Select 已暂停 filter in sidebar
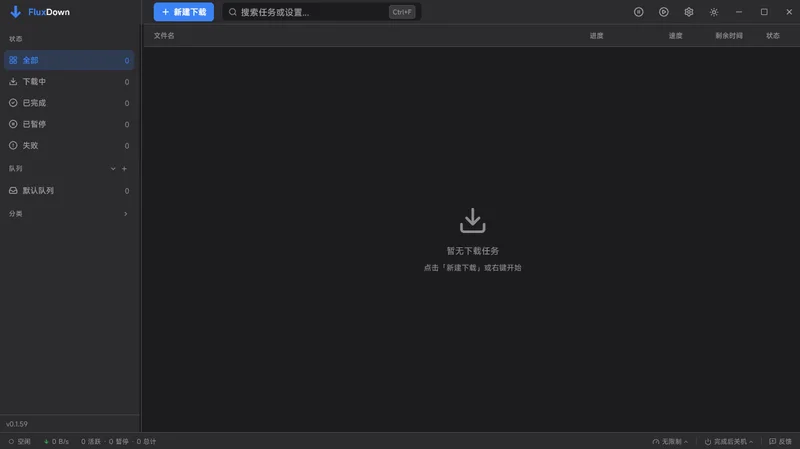This screenshot has width=800, height=449. (x=69, y=124)
